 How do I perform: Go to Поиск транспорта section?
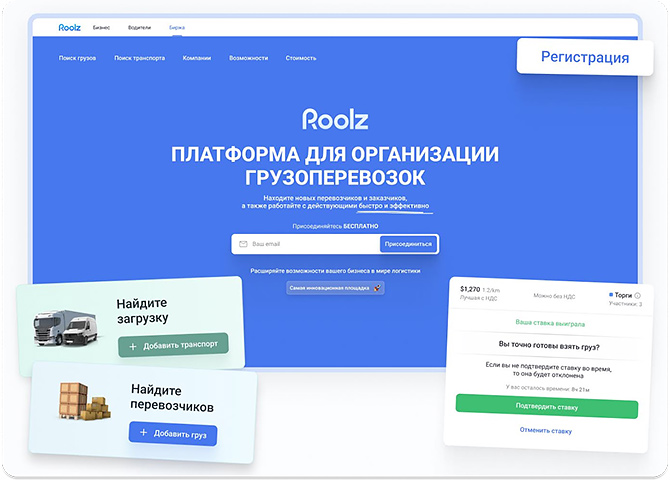click(139, 58)
